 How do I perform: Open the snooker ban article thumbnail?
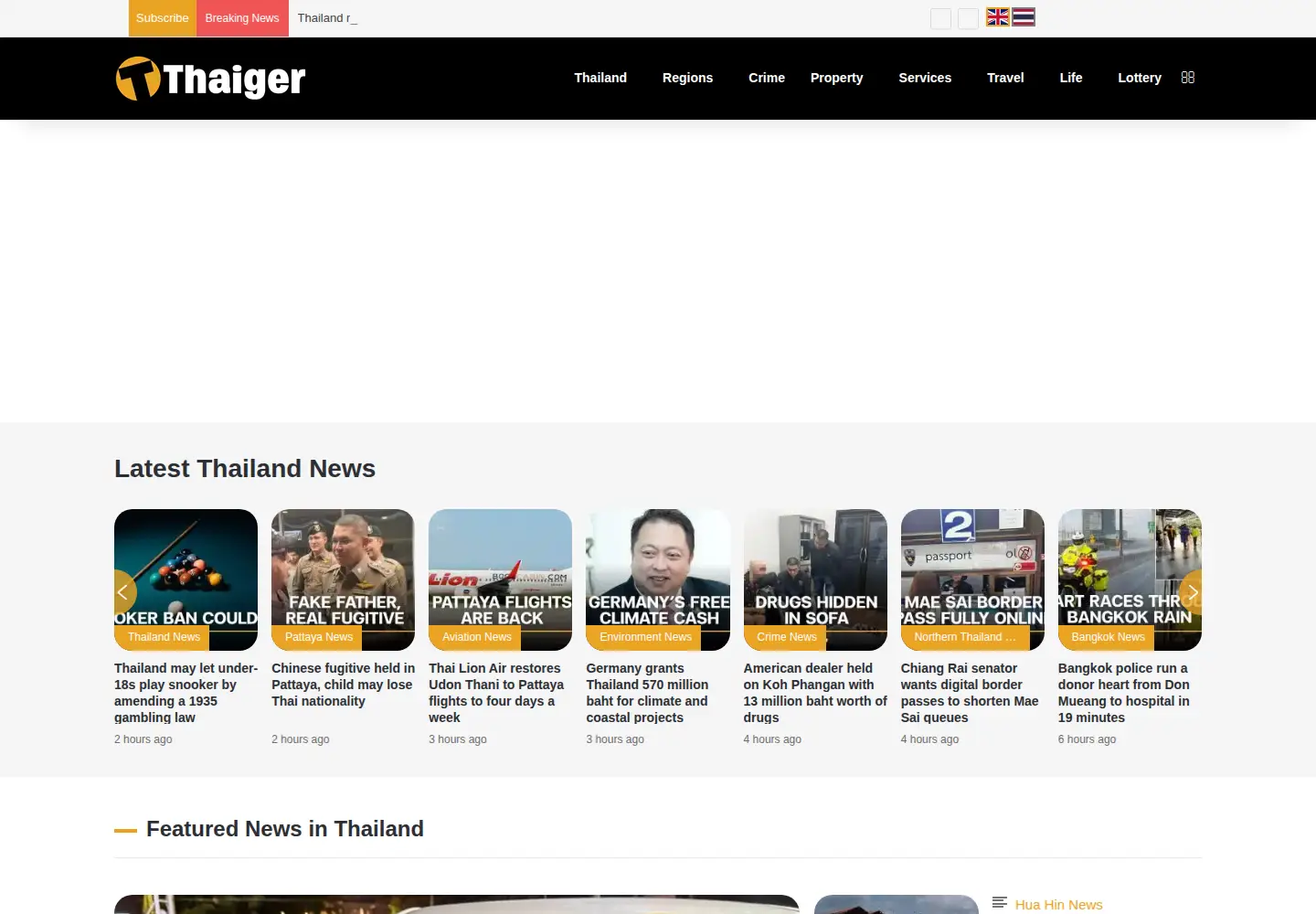(x=186, y=579)
